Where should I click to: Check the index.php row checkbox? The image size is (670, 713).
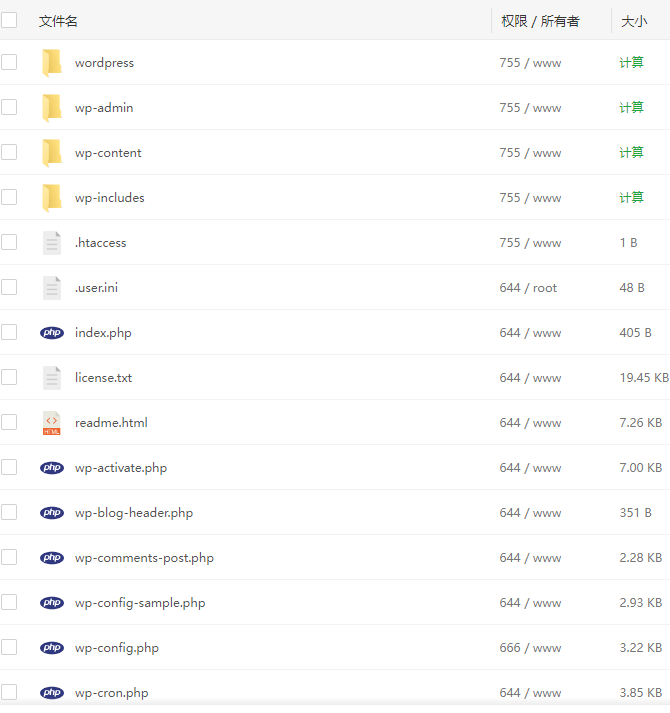pyautogui.click(x=9, y=332)
